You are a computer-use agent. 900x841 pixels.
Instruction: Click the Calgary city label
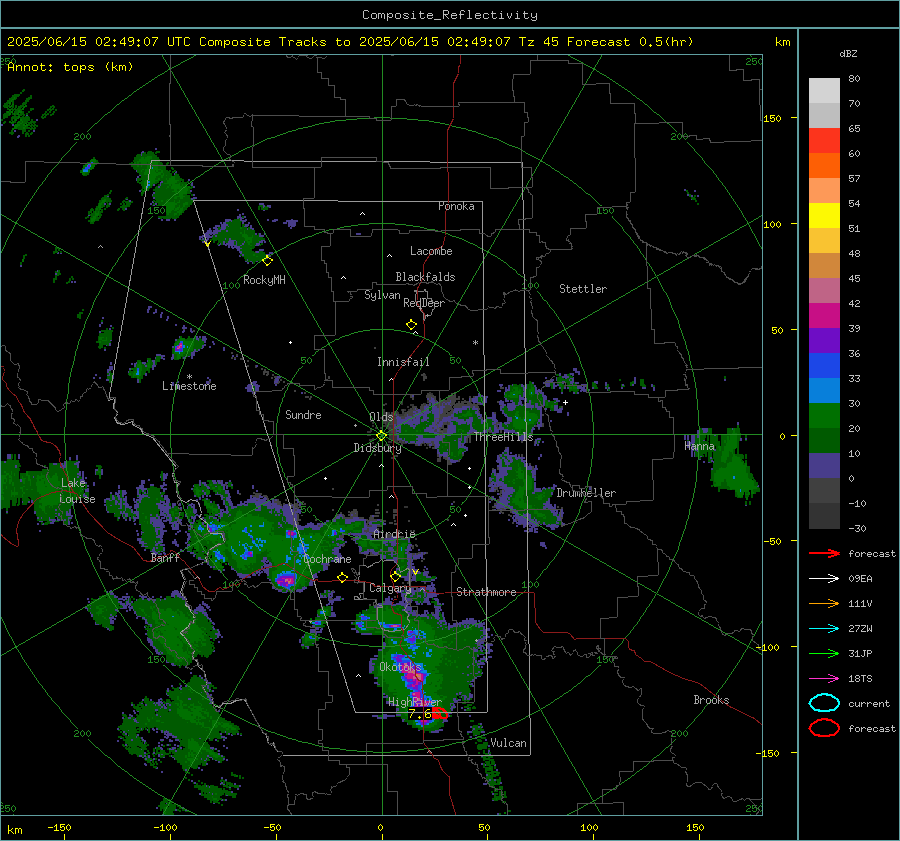point(390,588)
